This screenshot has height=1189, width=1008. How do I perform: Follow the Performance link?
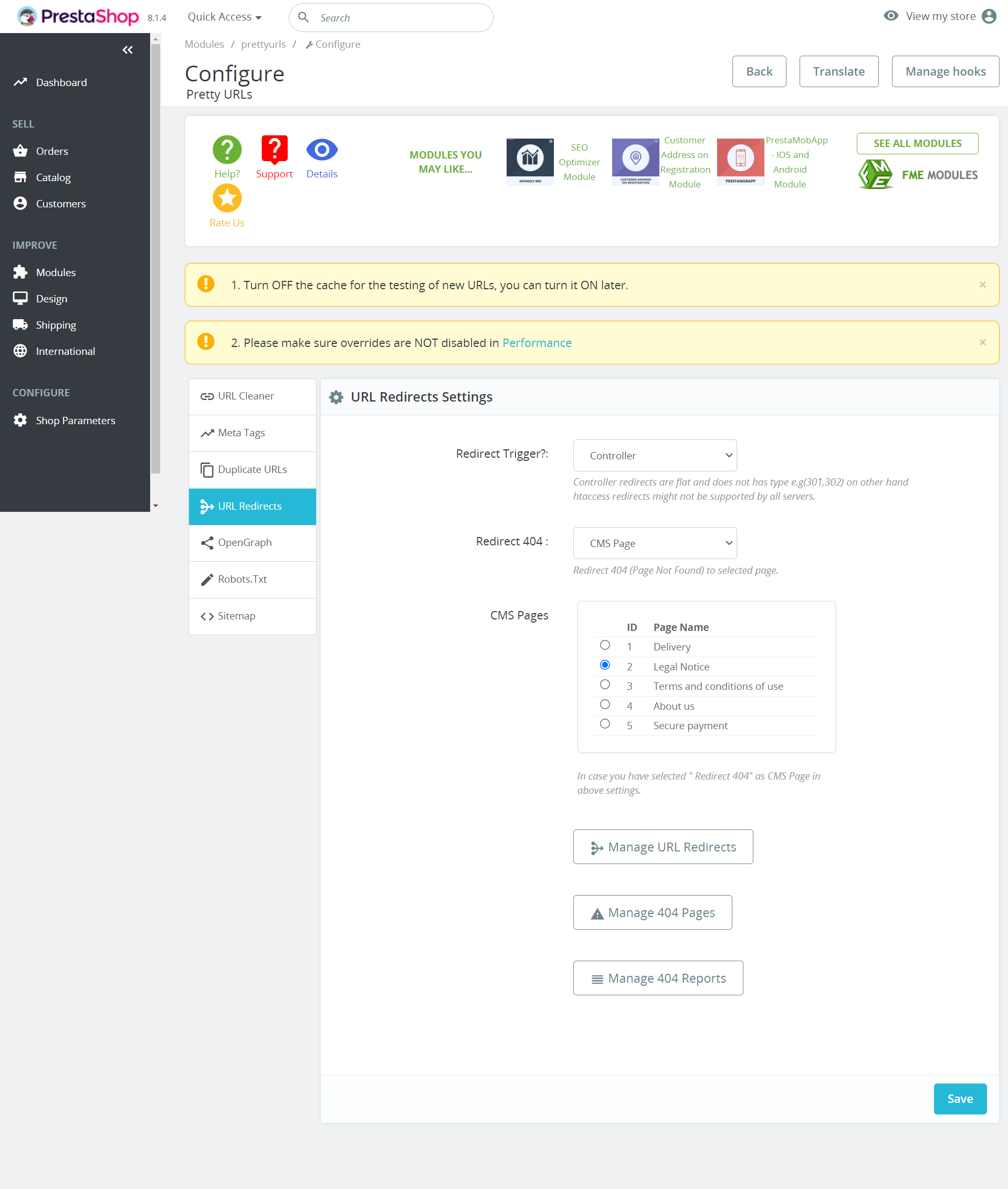(537, 342)
